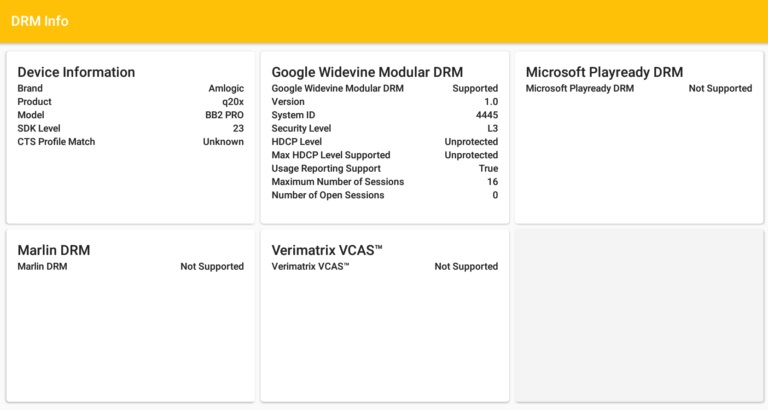Select the SDK Level value 23
The image size is (768, 410).
click(x=238, y=128)
